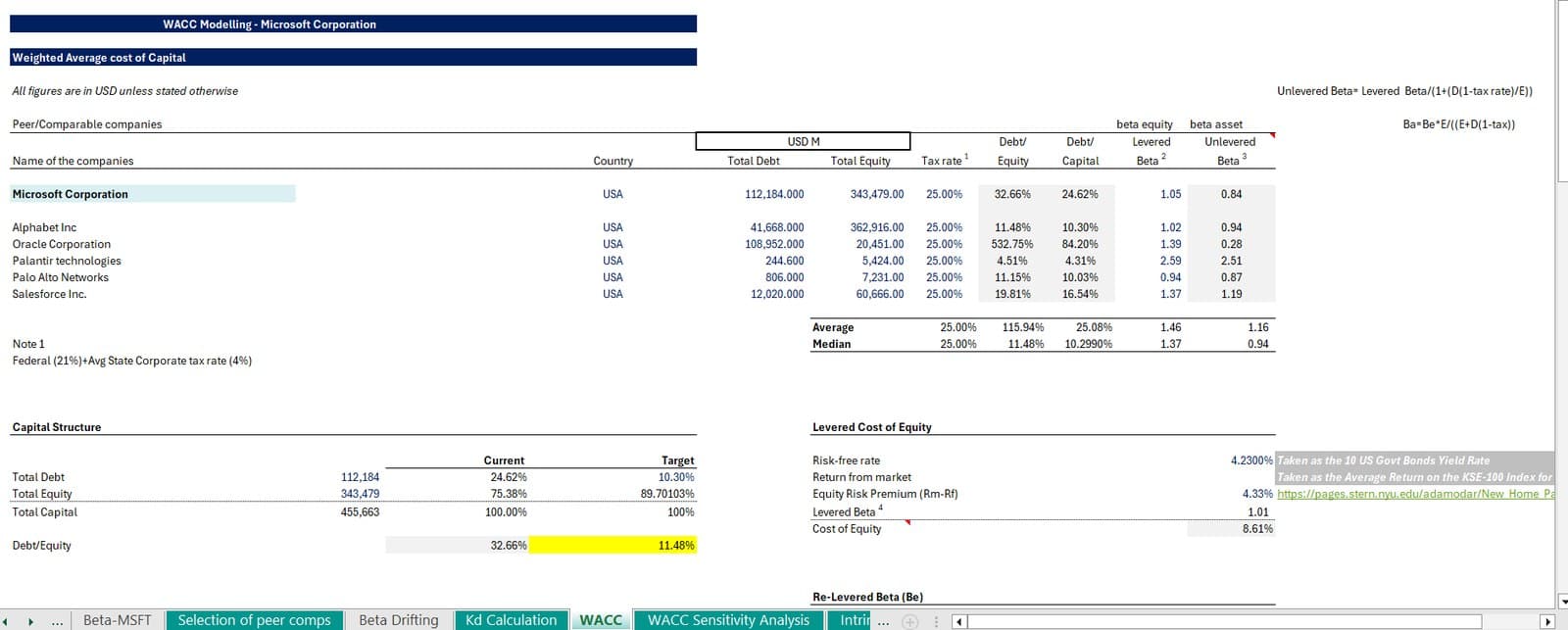Image resolution: width=1568 pixels, height=630 pixels.
Task: Select the Cost of Equity 8.61% value
Action: point(1257,528)
